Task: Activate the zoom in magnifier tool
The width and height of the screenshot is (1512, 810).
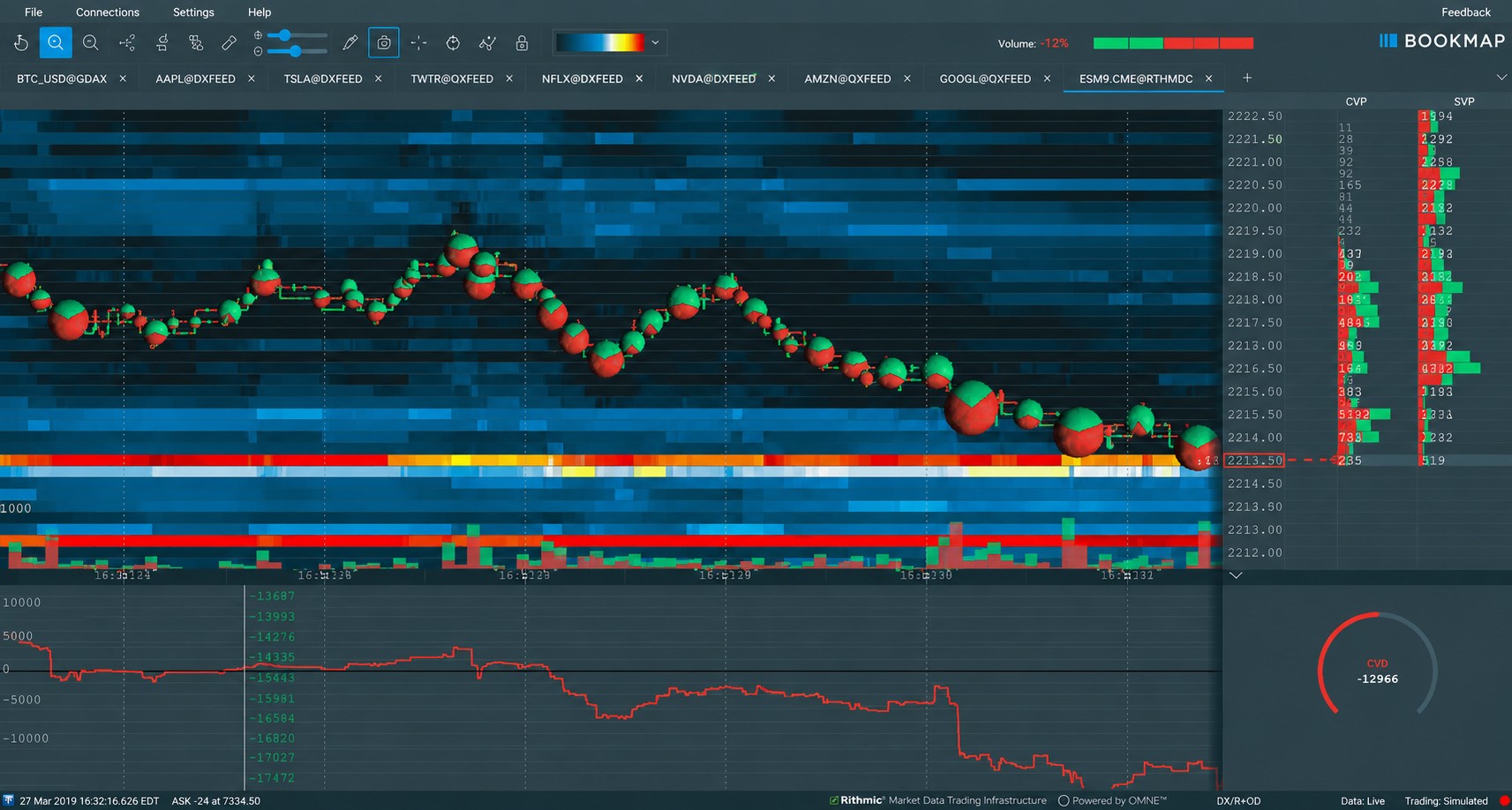Action: [56, 42]
